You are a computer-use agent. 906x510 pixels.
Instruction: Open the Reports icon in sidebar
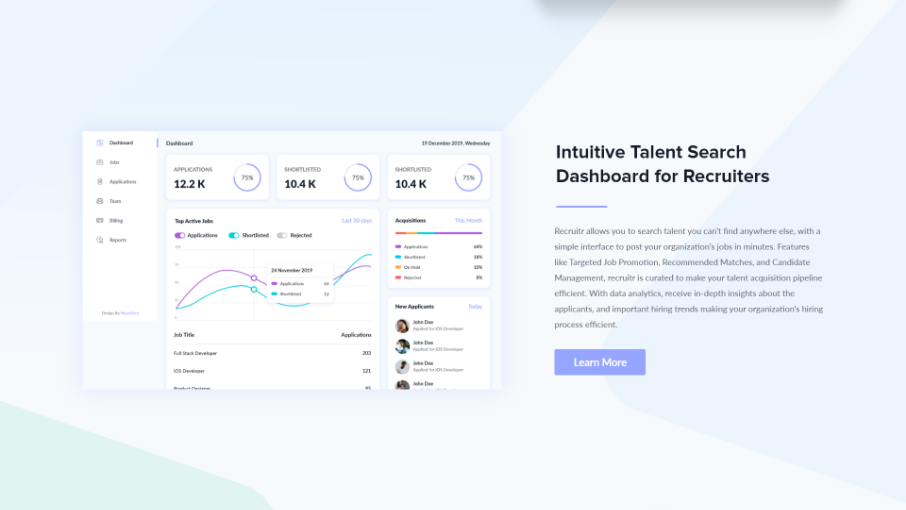[99, 240]
